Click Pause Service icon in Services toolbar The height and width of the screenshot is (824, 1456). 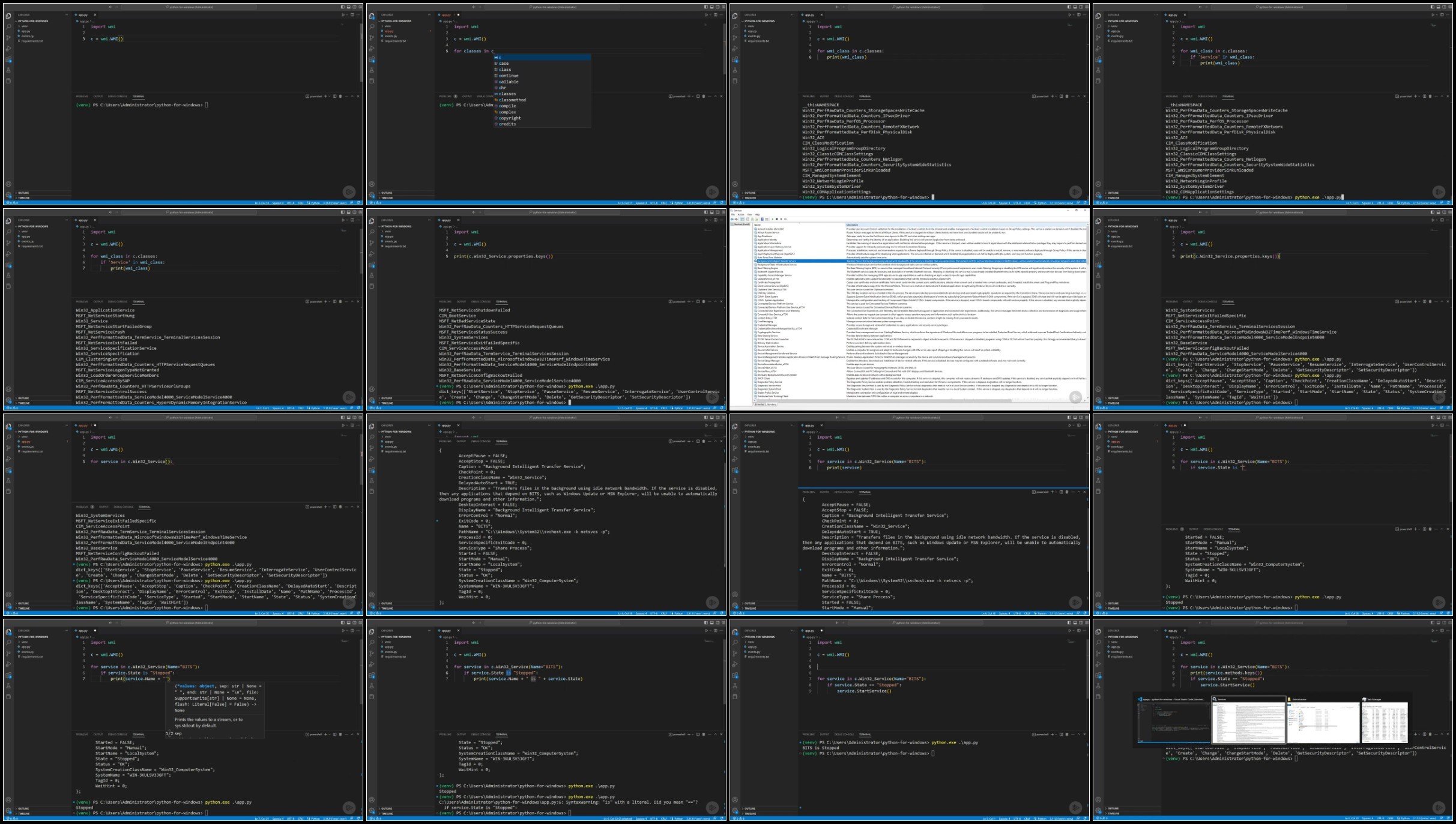tap(781, 219)
